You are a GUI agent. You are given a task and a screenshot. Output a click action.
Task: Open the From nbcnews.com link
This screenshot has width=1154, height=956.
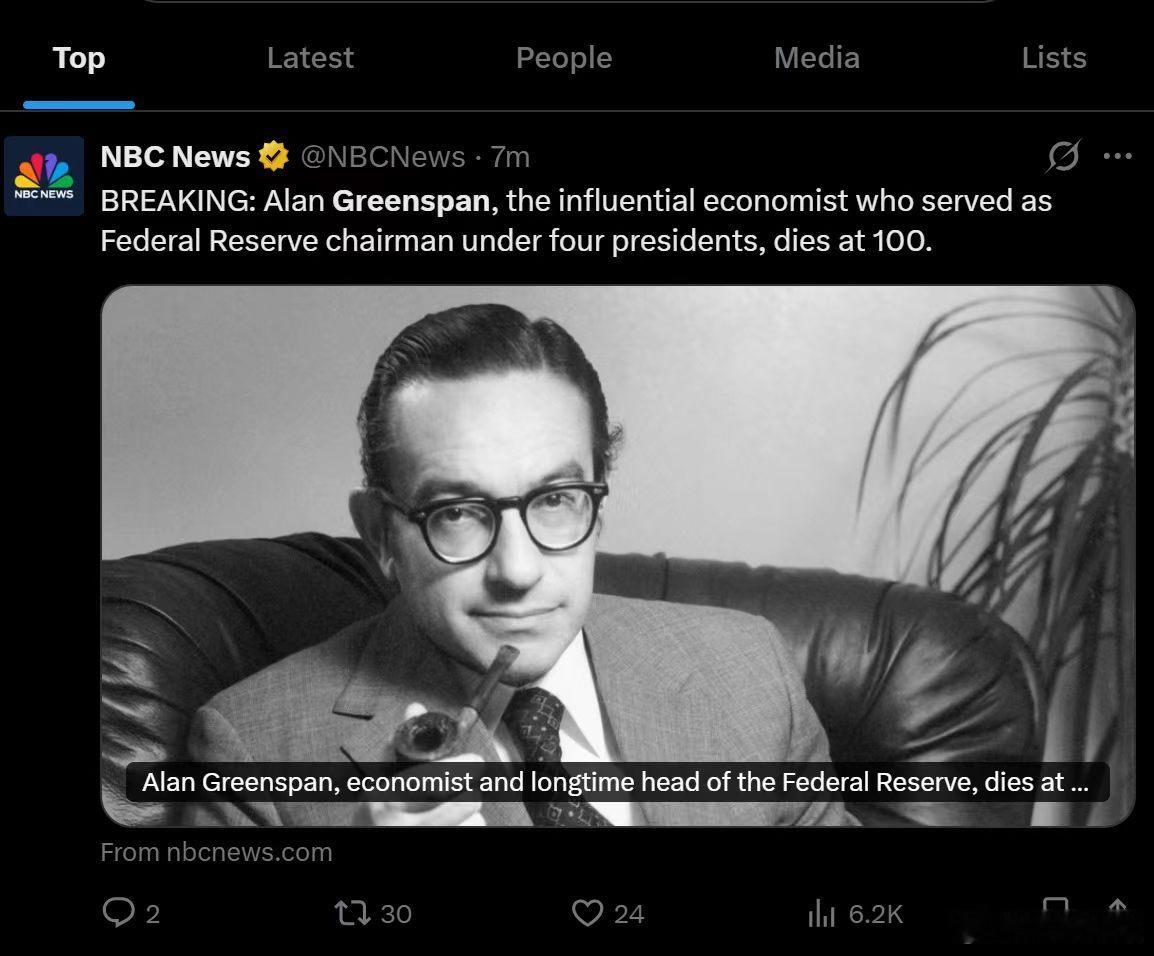[x=216, y=851]
